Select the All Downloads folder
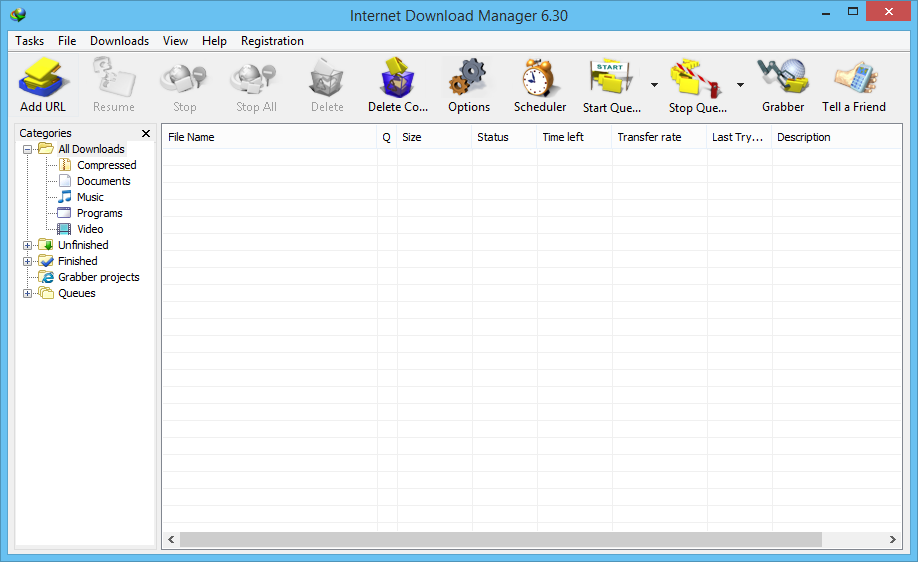918x562 pixels. (91, 149)
